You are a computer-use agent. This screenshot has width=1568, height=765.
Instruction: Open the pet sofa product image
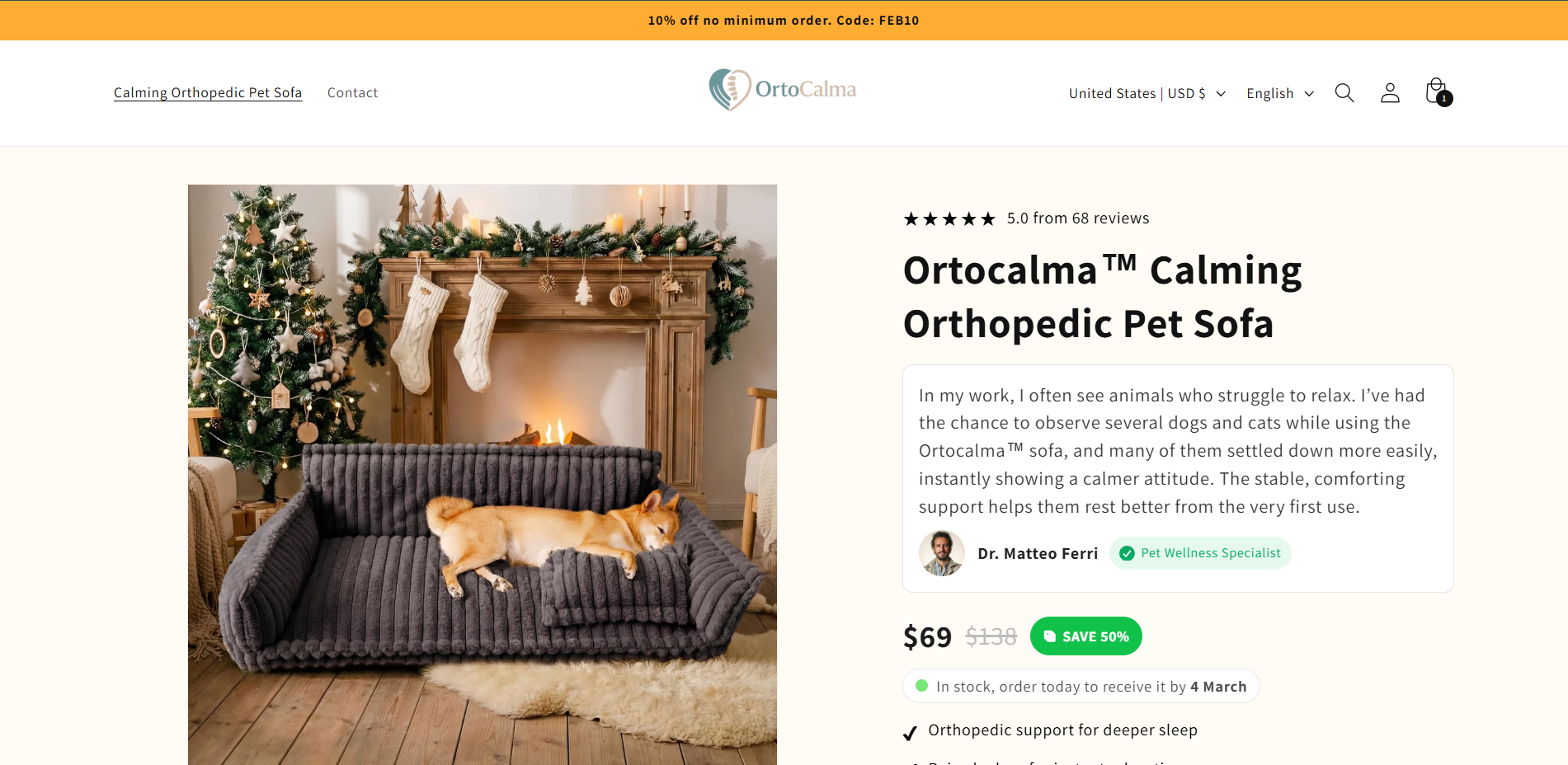(x=483, y=474)
